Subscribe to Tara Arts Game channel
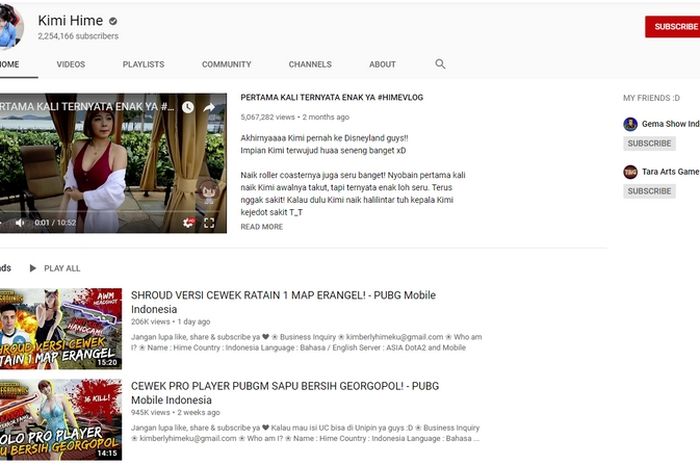The height and width of the screenshot is (465, 700). point(649,191)
